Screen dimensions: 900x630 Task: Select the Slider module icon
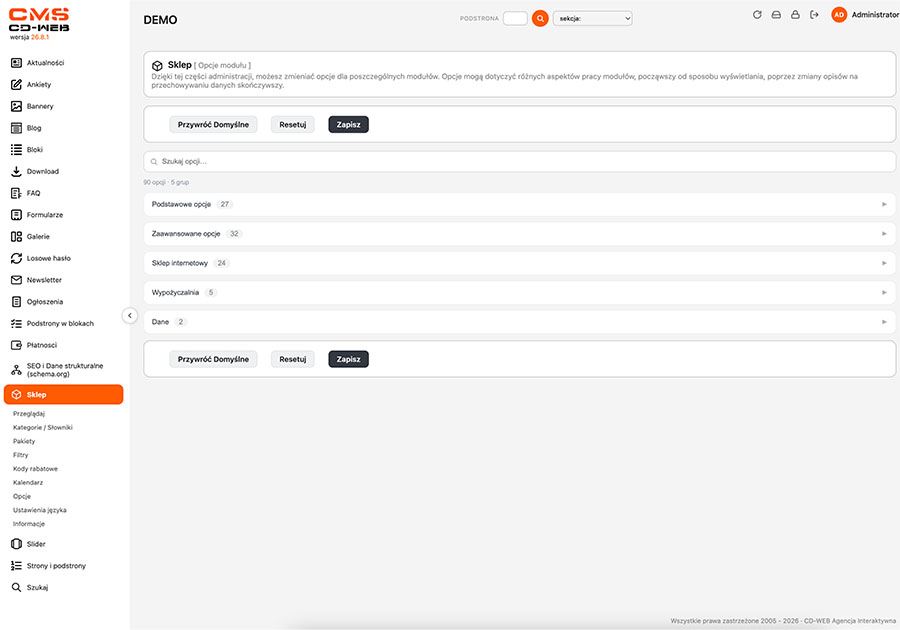coord(16,544)
